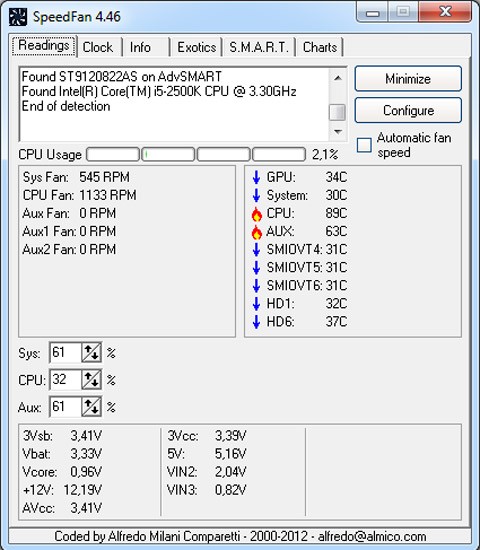Click the CPU fan percent input field
The height and width of the screenshot is (550, 480).
pos(66,380)
